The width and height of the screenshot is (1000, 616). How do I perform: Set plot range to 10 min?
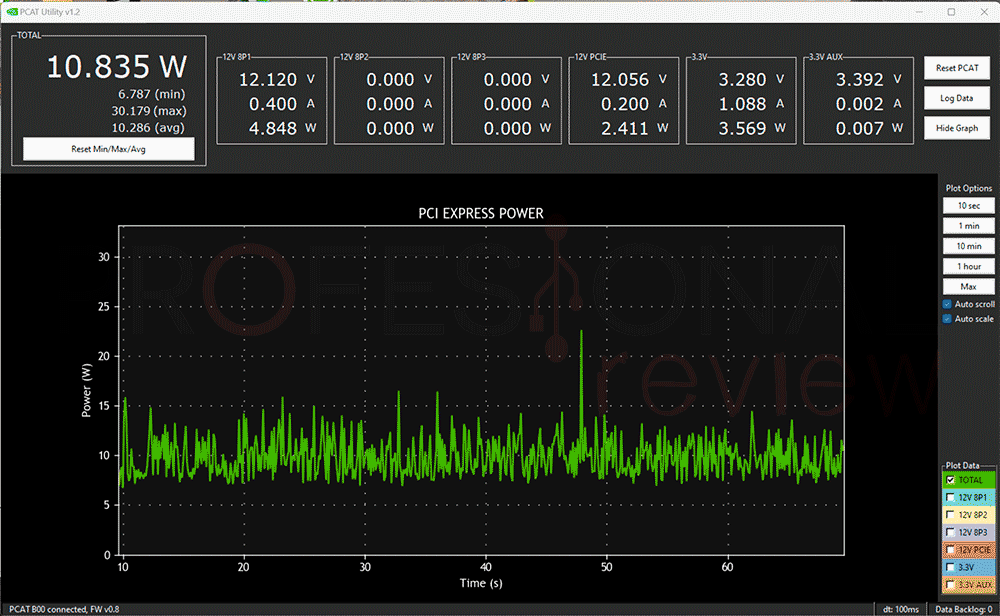click(x=968, y=246)
